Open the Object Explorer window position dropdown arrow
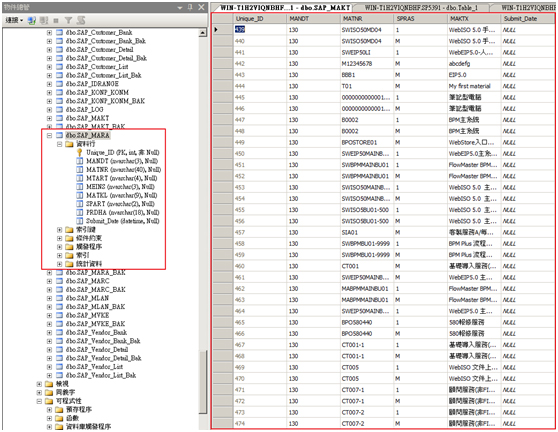The height and width of the screenshot is (432, 558). (x=180, y=7)
